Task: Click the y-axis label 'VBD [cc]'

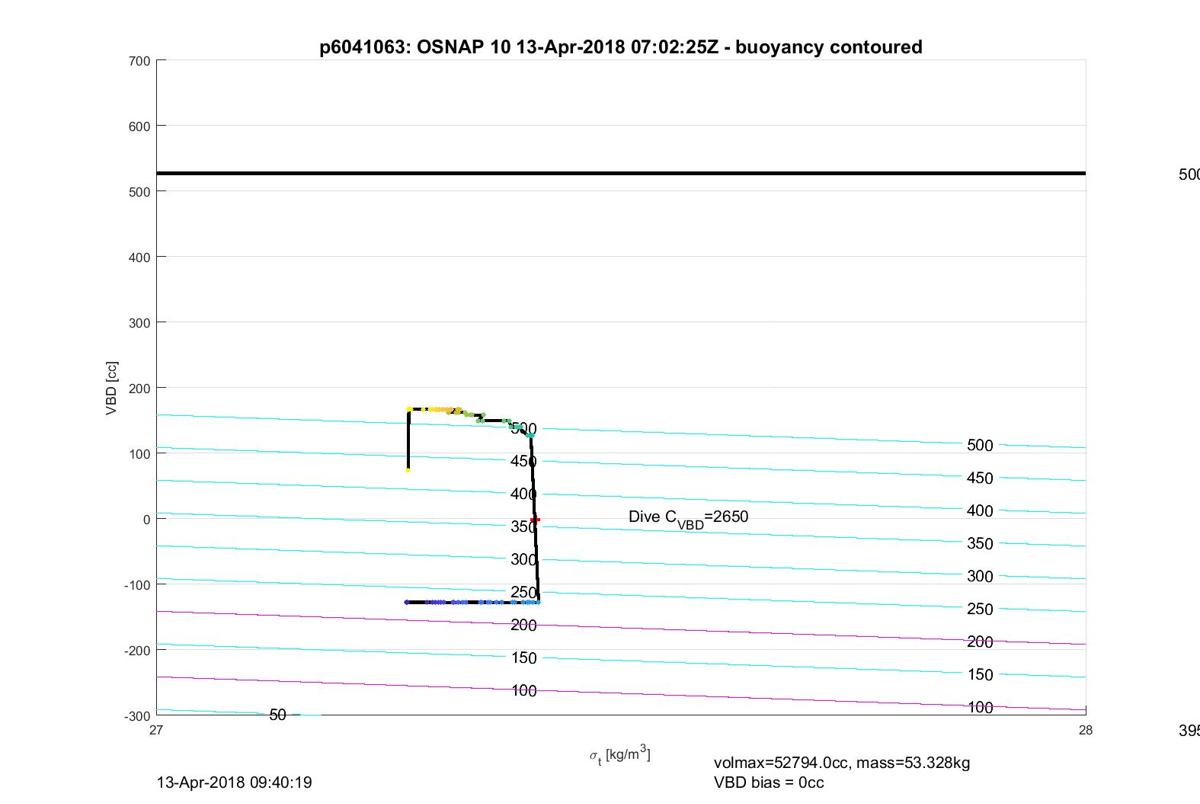Action: 113,388
